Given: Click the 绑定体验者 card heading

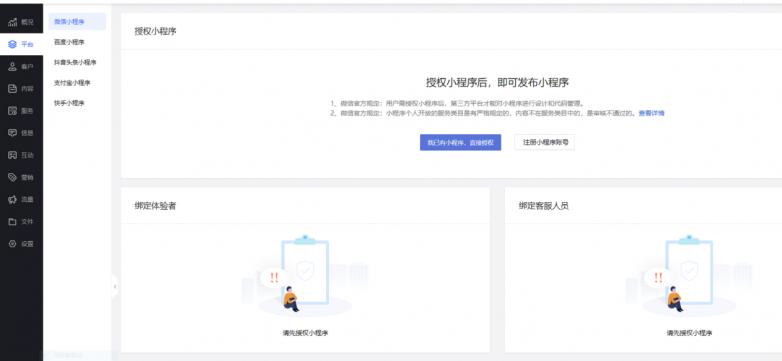Looking at the screenshot, I should click(x=155, y=206).
